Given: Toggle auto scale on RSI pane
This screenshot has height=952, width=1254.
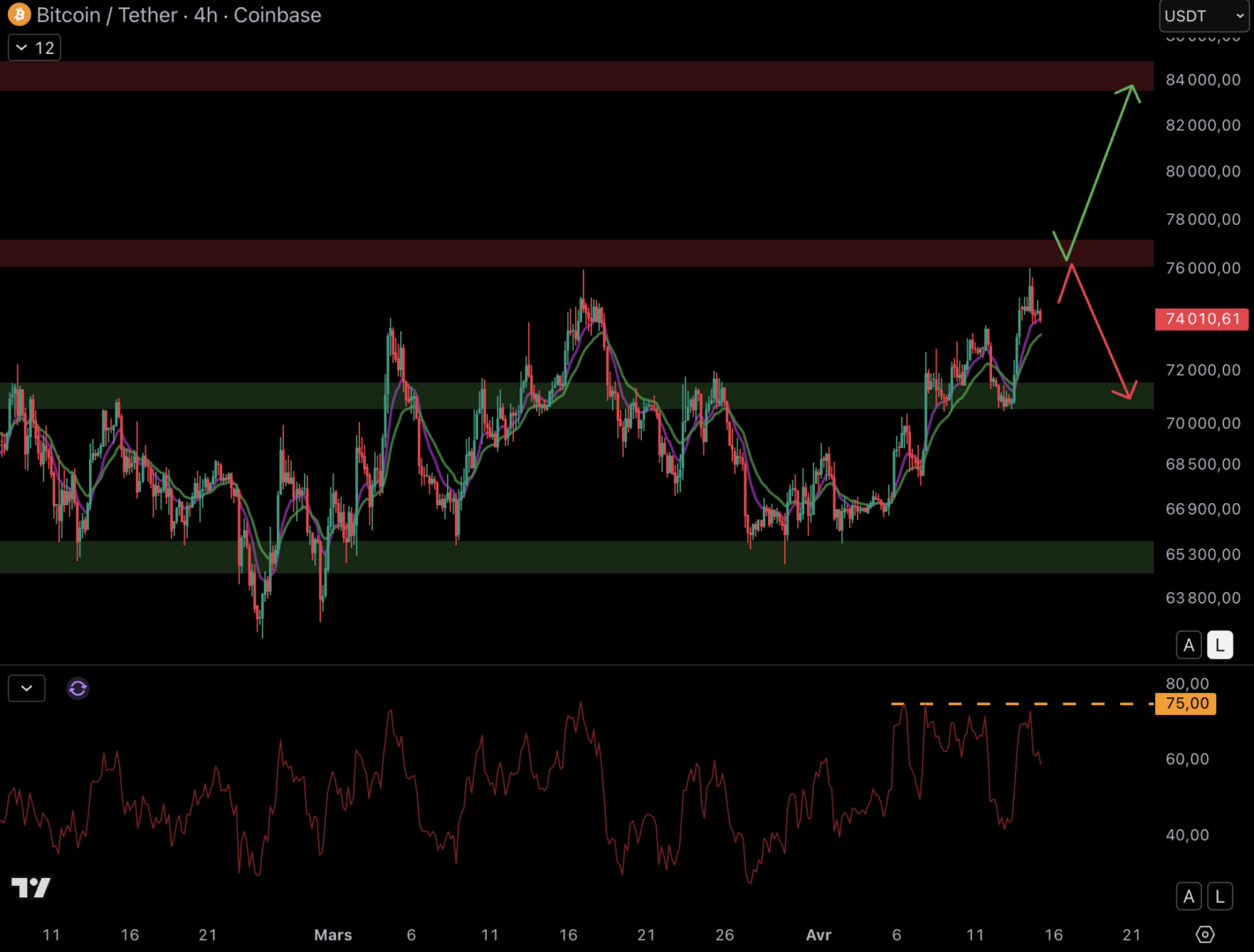Looking at the screenshot, I should 1189,896.
